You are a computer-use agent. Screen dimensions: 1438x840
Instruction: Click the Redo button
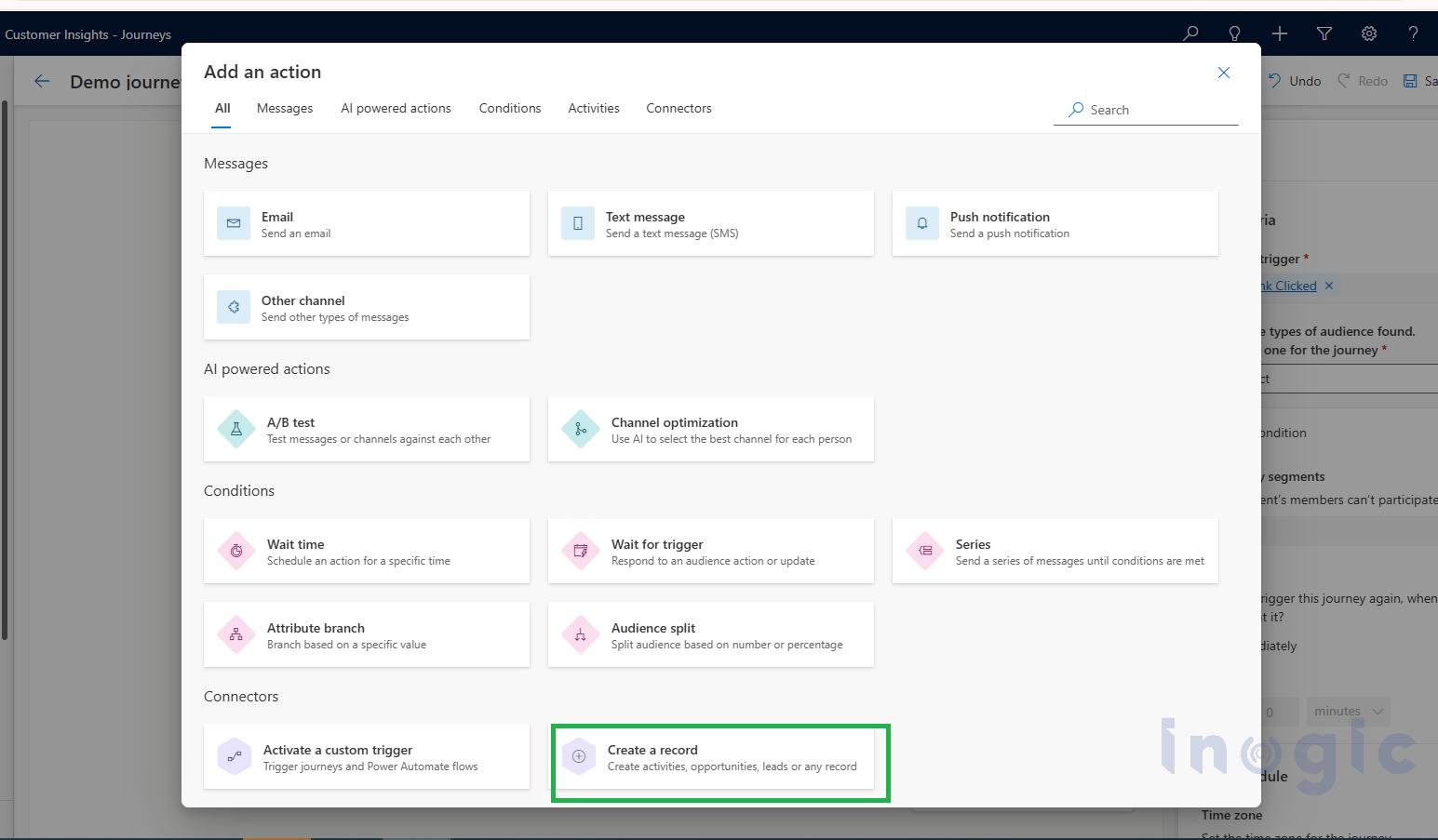(1363, 81)
